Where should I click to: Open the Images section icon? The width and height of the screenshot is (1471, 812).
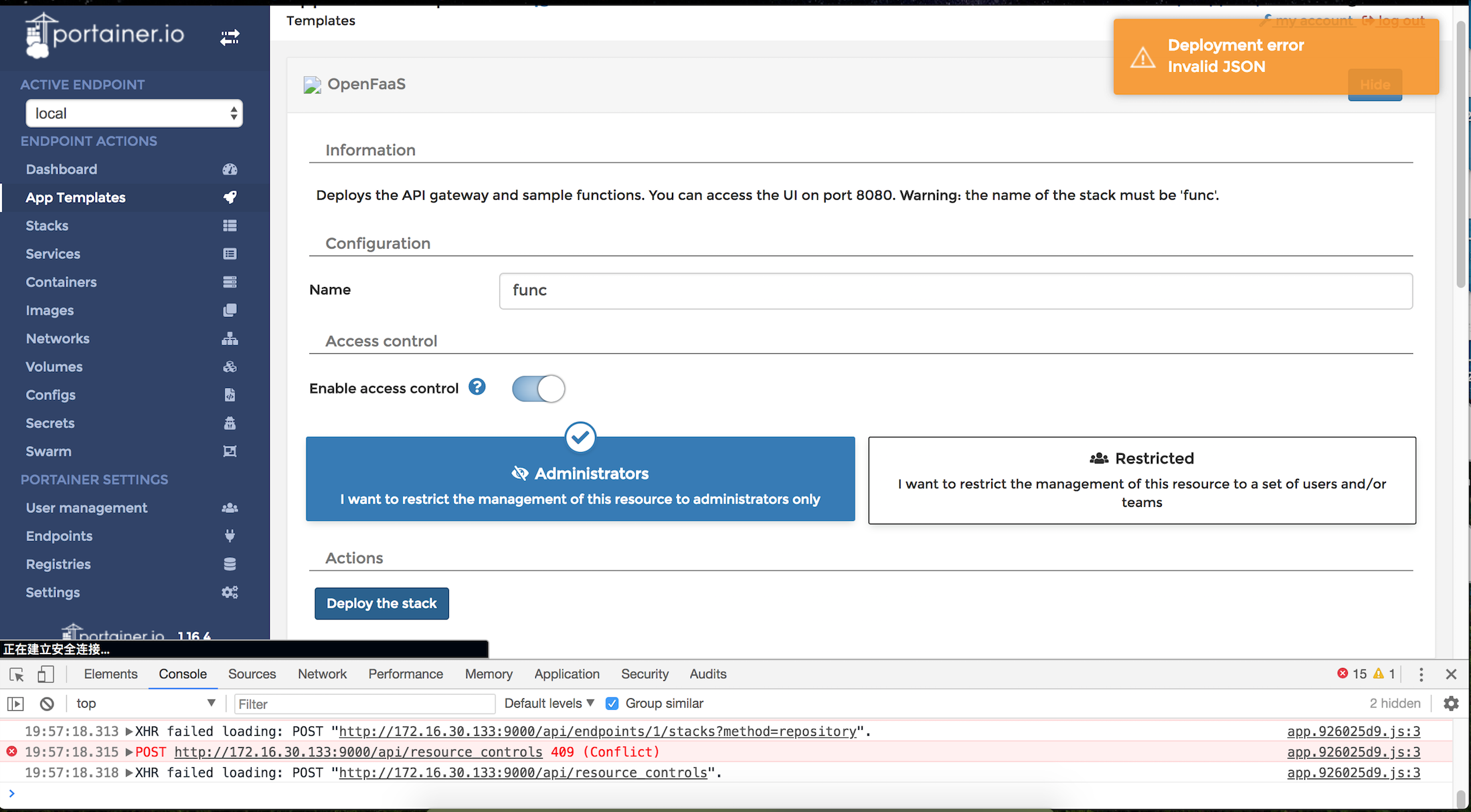point(230,310)
